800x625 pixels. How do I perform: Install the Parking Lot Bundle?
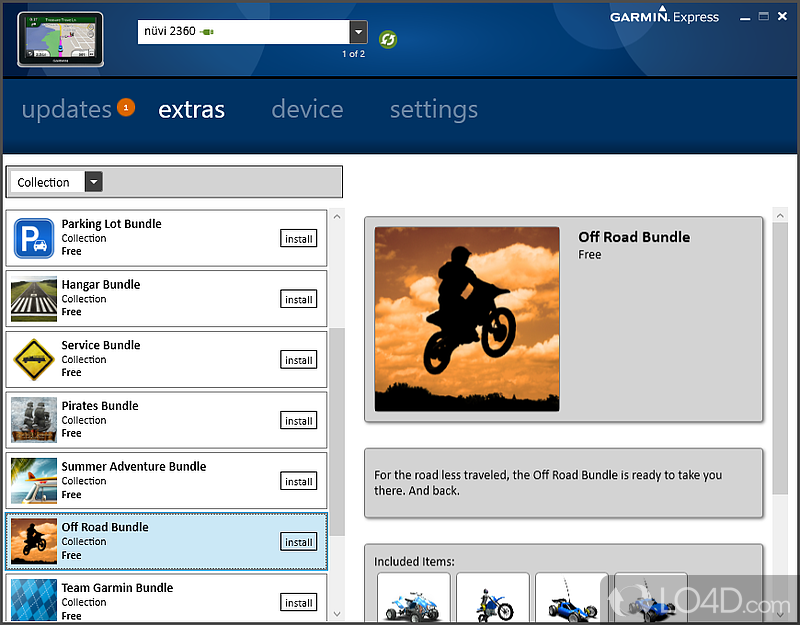point(298,239)
